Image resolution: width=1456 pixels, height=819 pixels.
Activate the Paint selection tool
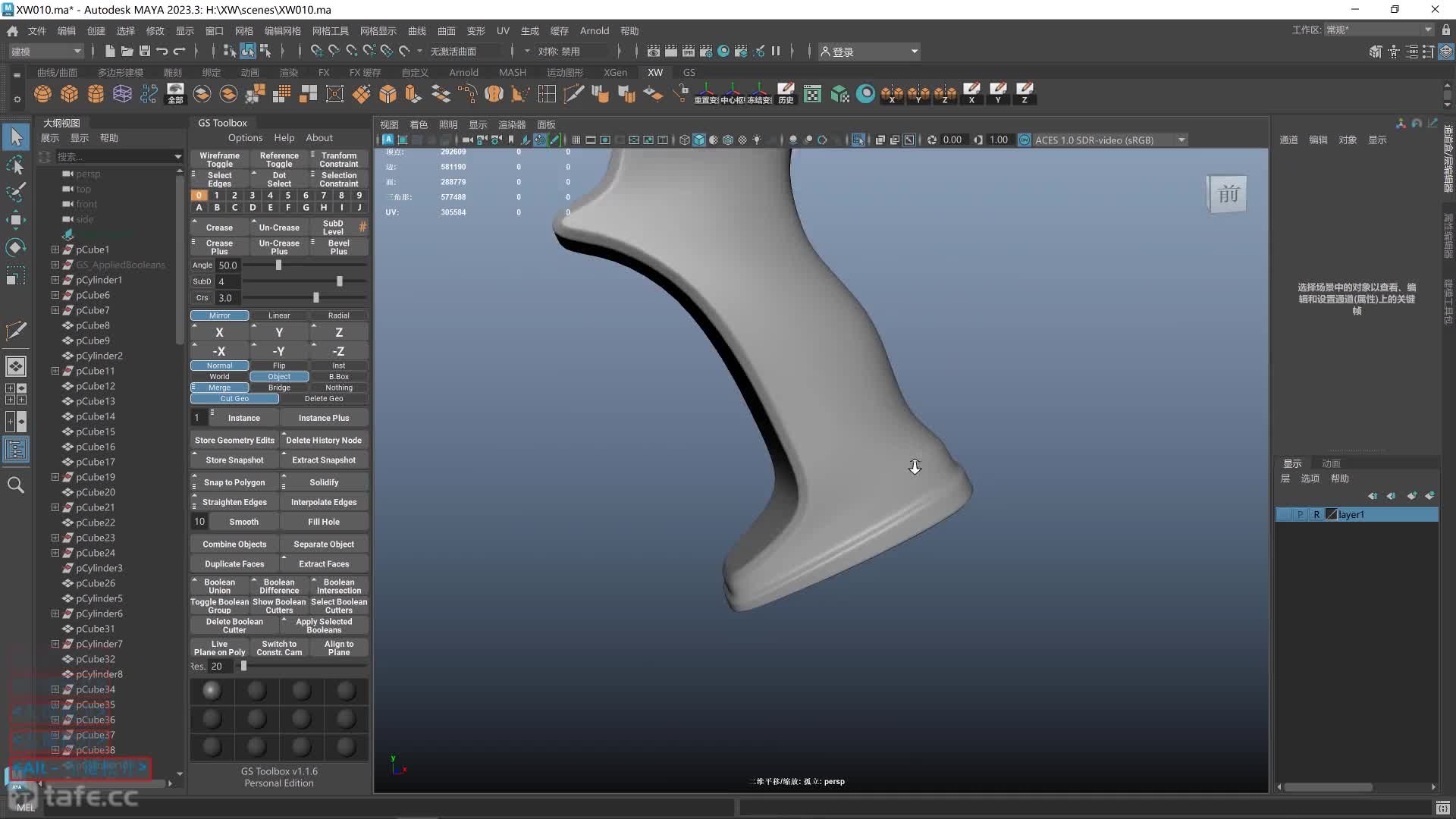click(16, 193)
